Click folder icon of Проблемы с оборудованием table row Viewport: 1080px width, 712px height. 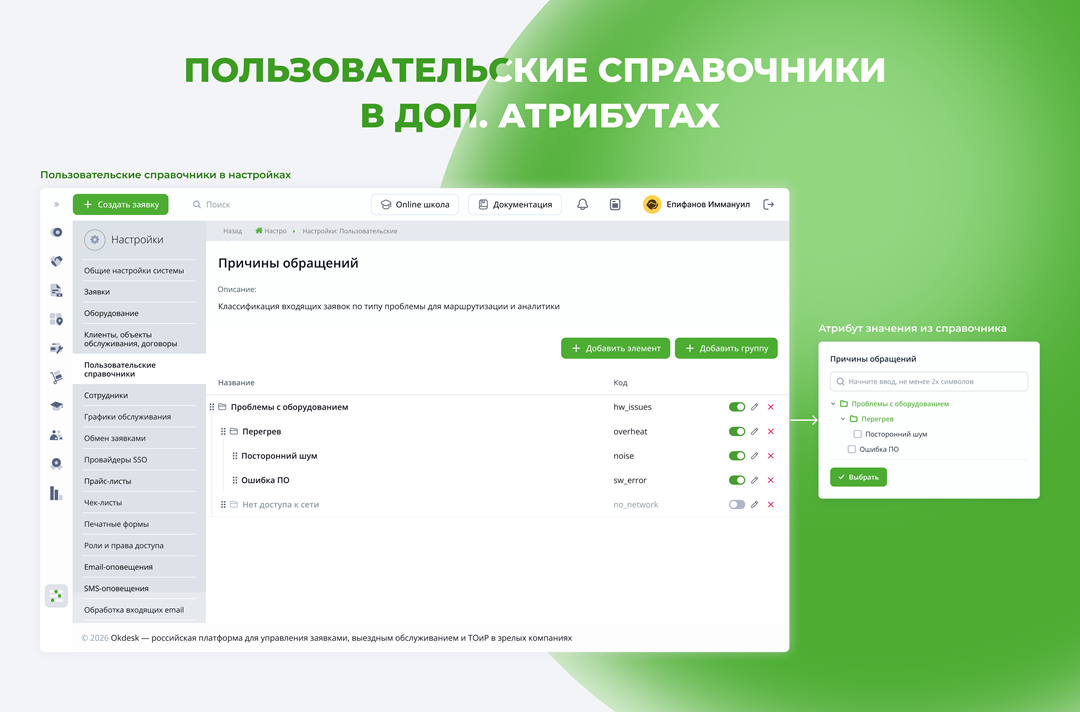pyautogui.click(x=222, y=407)
